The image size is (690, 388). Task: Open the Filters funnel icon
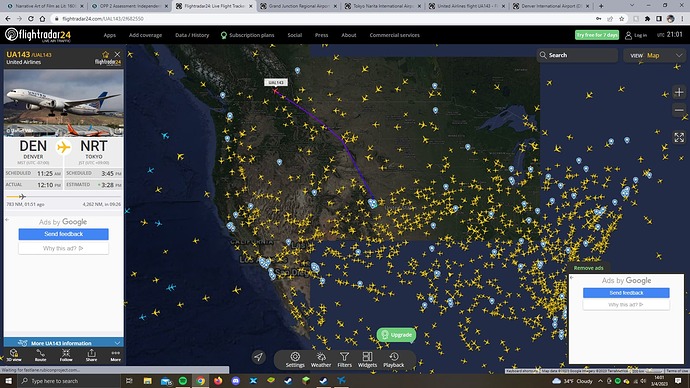click(345, 359)
